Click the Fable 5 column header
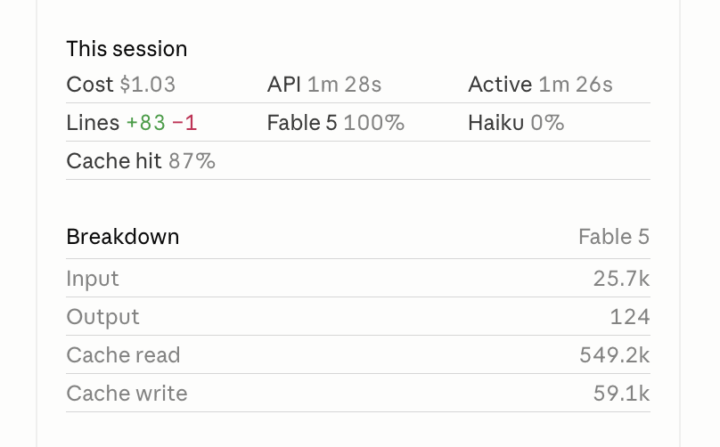The image size is (720, 447). (x=614, y=237)
